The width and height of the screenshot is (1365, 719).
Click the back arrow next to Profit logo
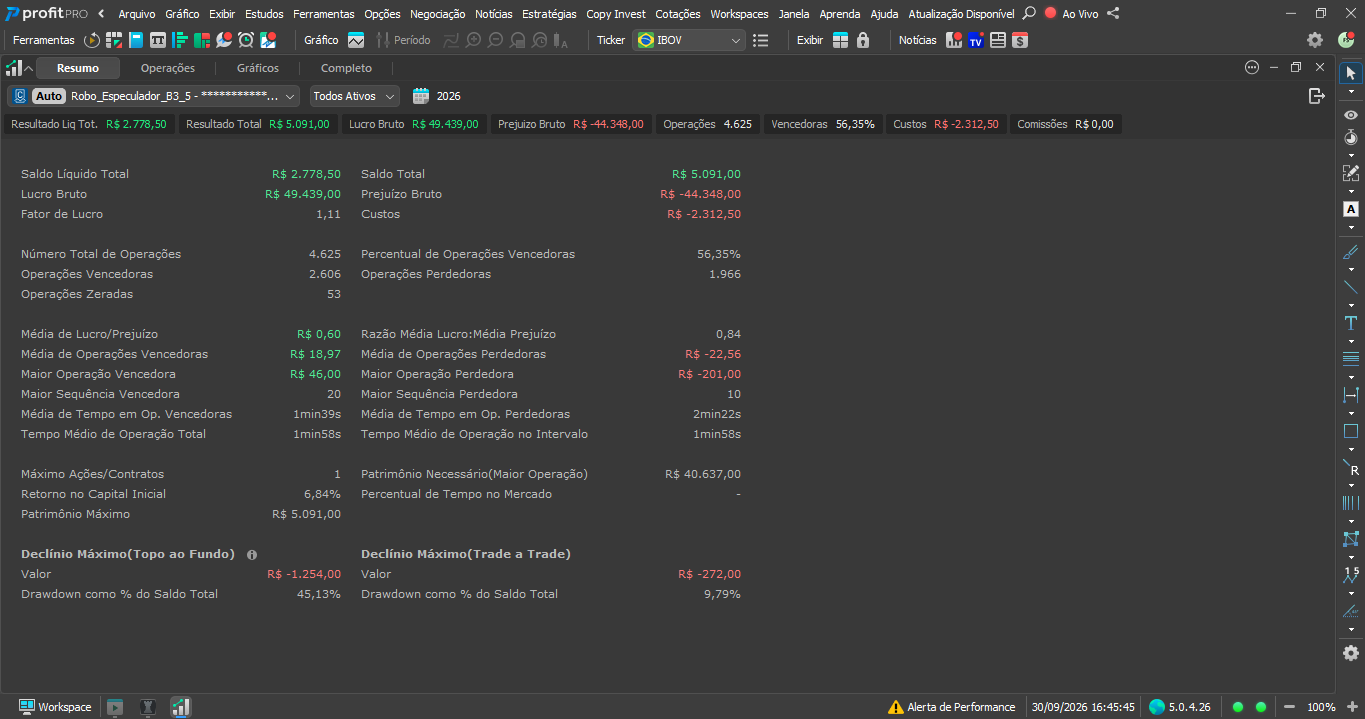coord(101,14)
